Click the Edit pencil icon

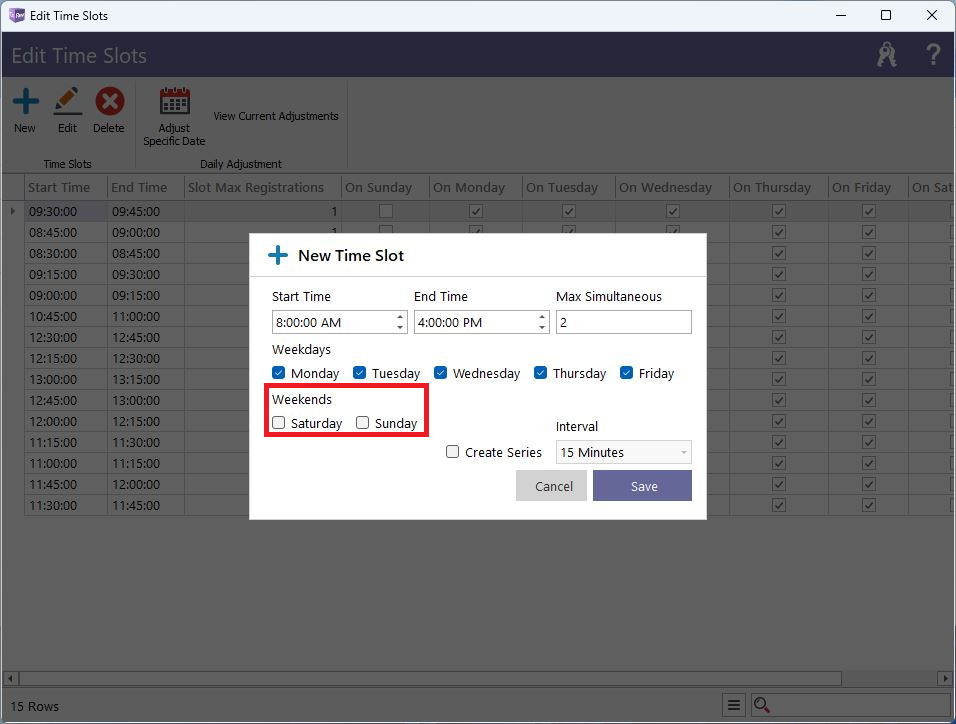point(67,101)
